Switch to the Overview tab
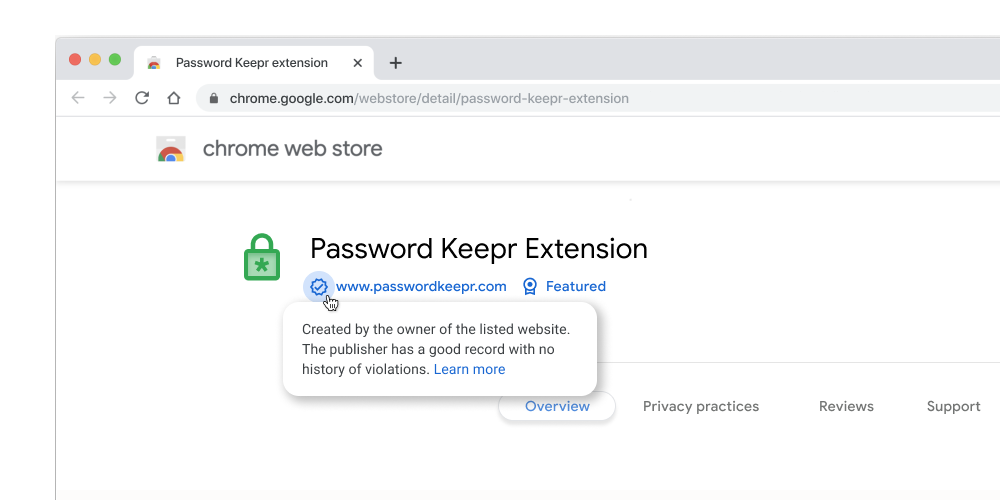The width and height of the screenshot is (1000, 500). 557,406
